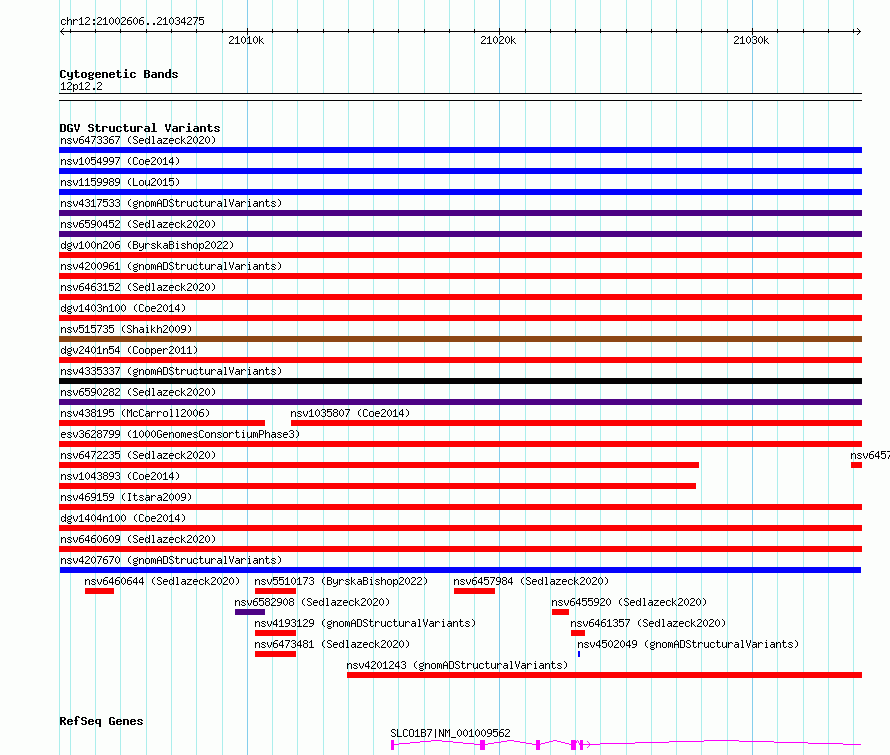Click nsv438195 (McCarroll2006) label
This screenshot has height=755, width=890.
coord(135,413)
